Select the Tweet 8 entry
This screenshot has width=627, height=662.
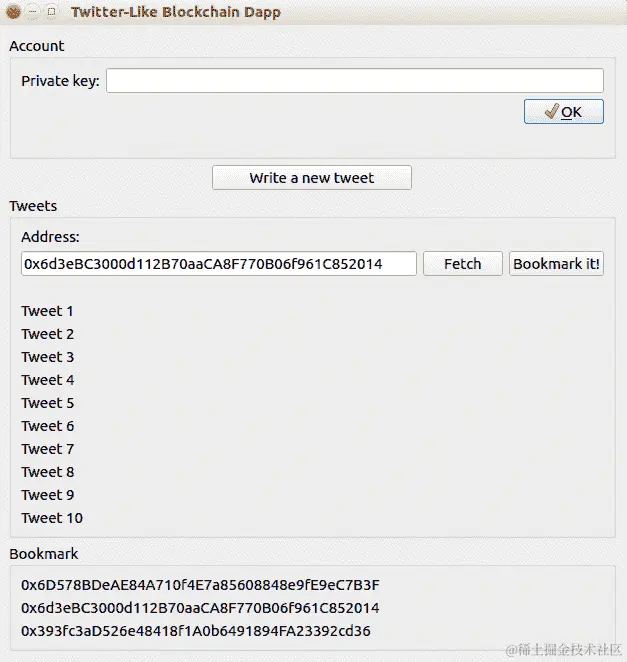click(48, 472)
